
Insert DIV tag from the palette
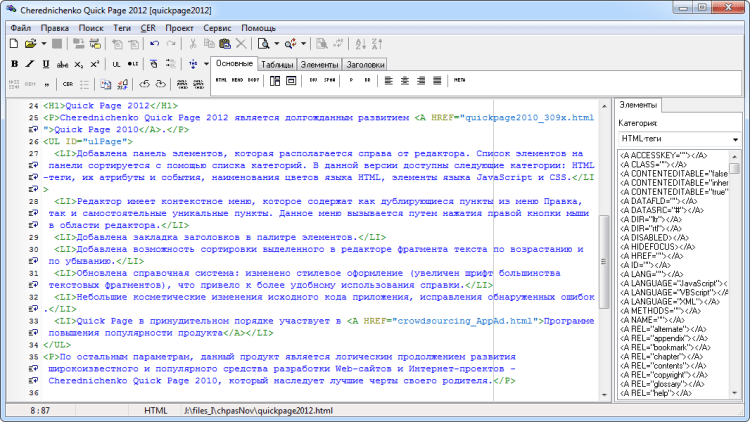314,80
